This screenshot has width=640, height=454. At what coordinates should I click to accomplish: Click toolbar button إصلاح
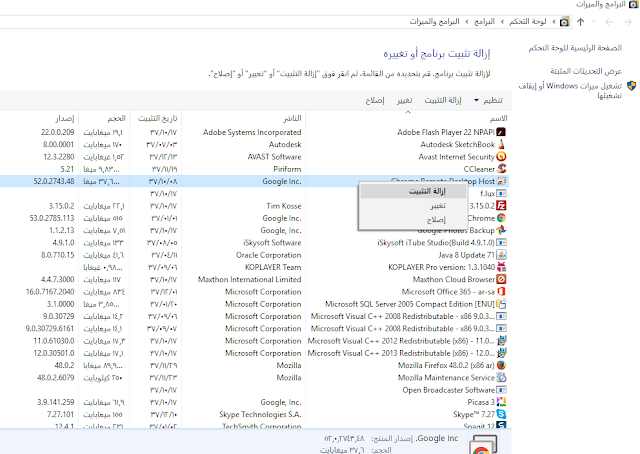(375, 100)
